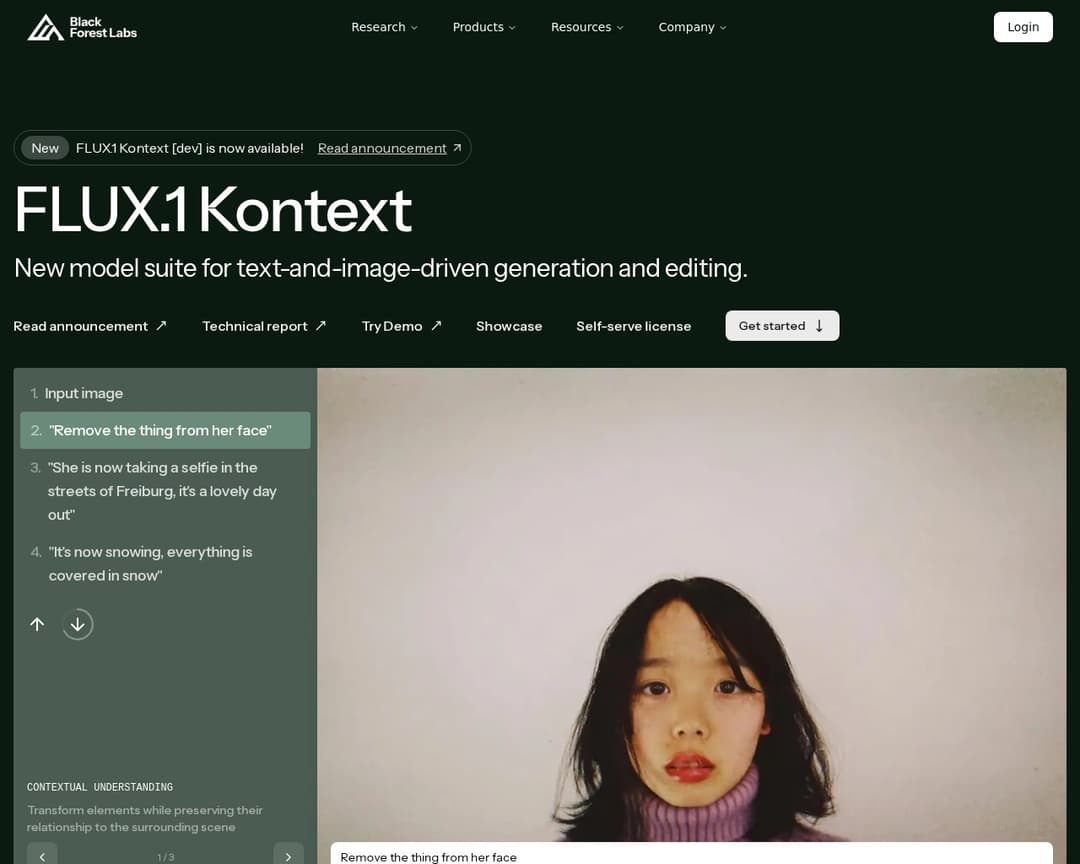Click arrow icon beside banner Read announcement

[457, 147]
